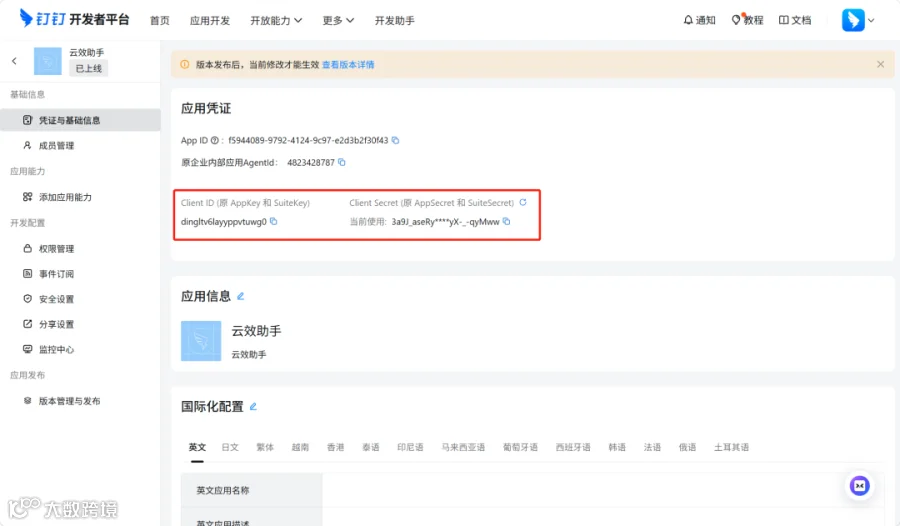The image size is (900, 526).
Task: Reset the Client Secret with refresh icon
Action: (x=523, y=202)
